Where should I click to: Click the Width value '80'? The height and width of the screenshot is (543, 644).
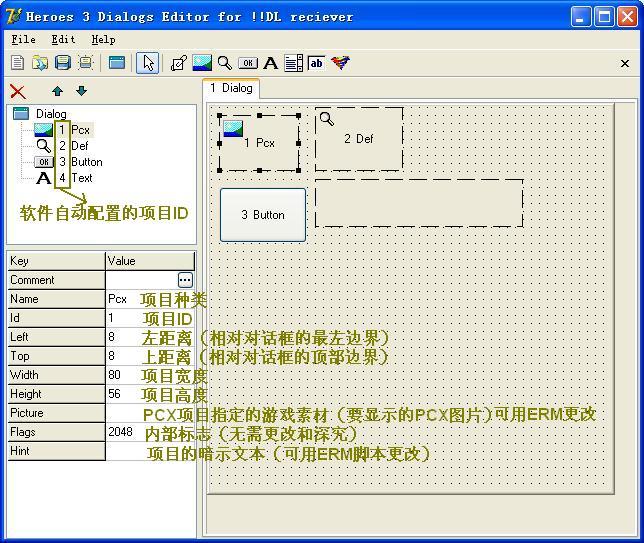tap(115, 375)
